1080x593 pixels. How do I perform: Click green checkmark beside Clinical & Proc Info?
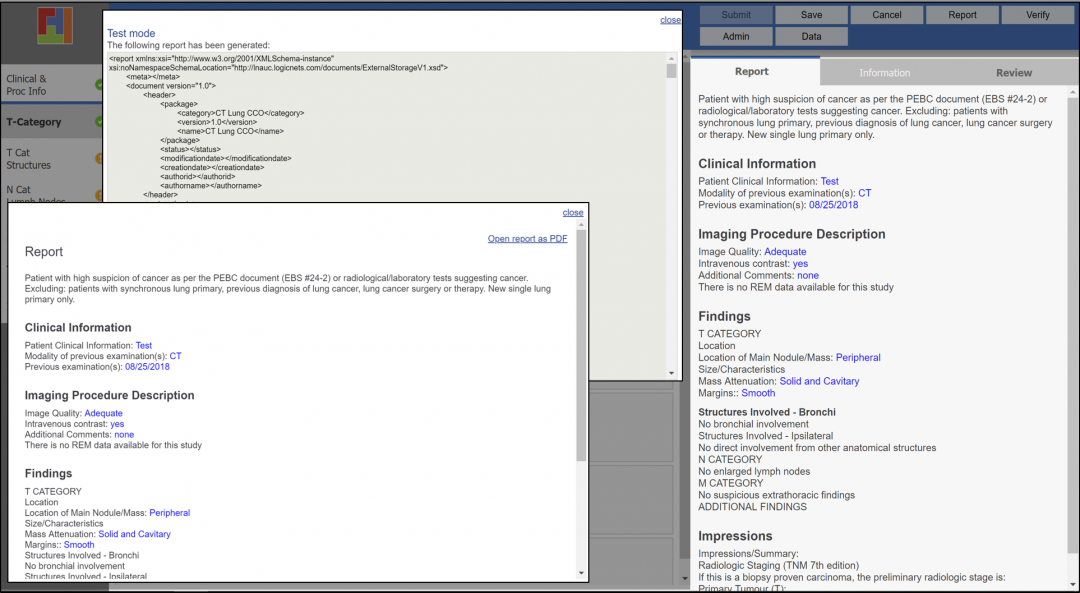click(99, 84)
